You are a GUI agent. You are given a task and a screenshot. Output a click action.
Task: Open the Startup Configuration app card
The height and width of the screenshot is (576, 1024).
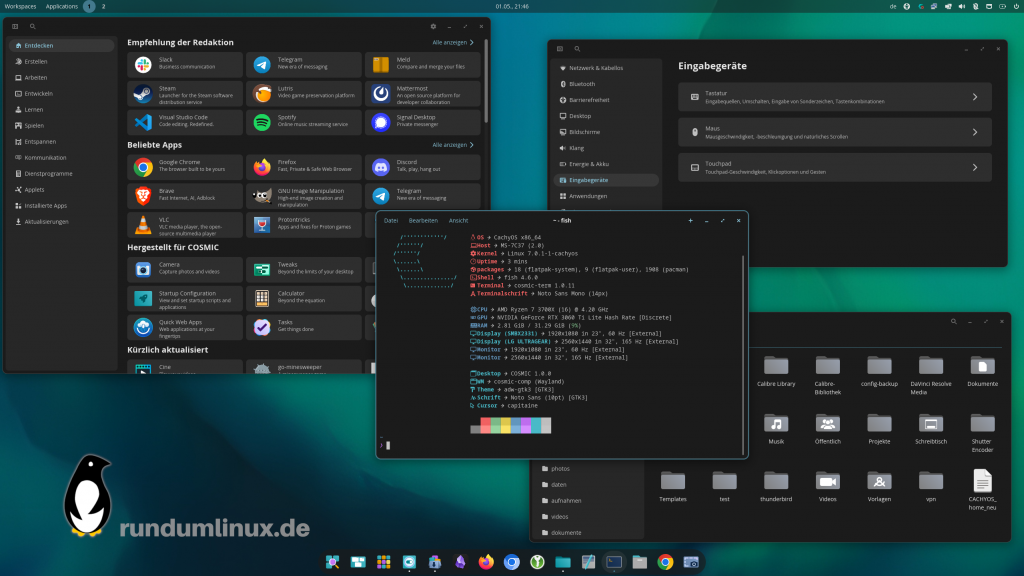click(x=185, y=298)
